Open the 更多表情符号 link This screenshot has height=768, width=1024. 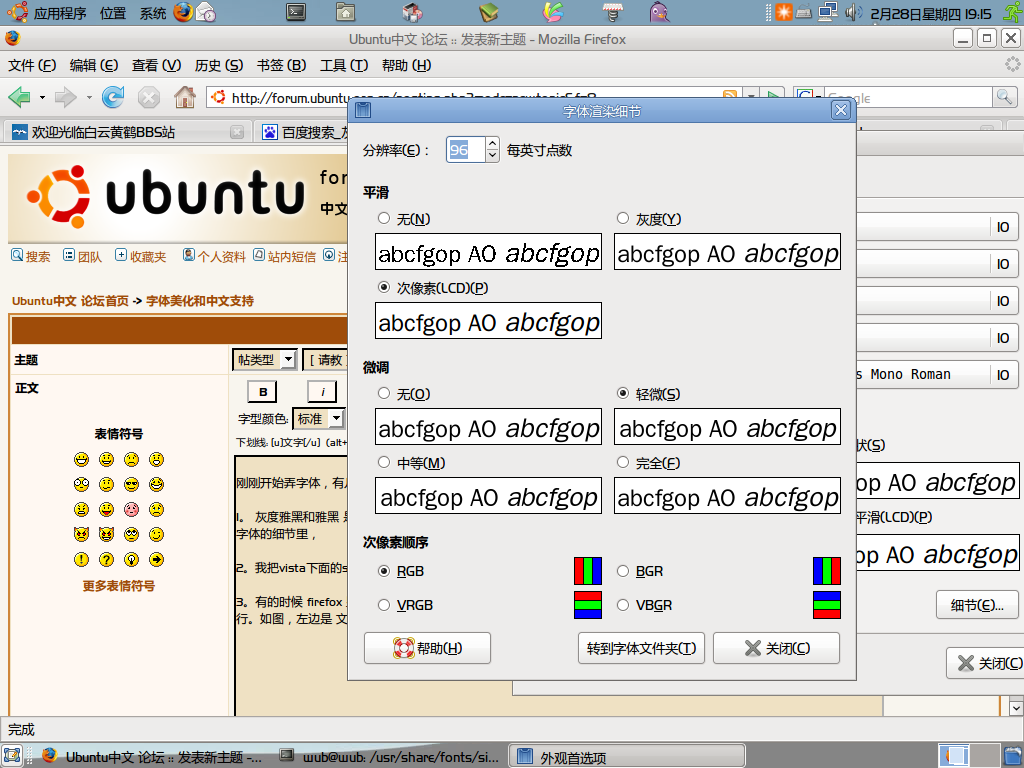(119, 586)
